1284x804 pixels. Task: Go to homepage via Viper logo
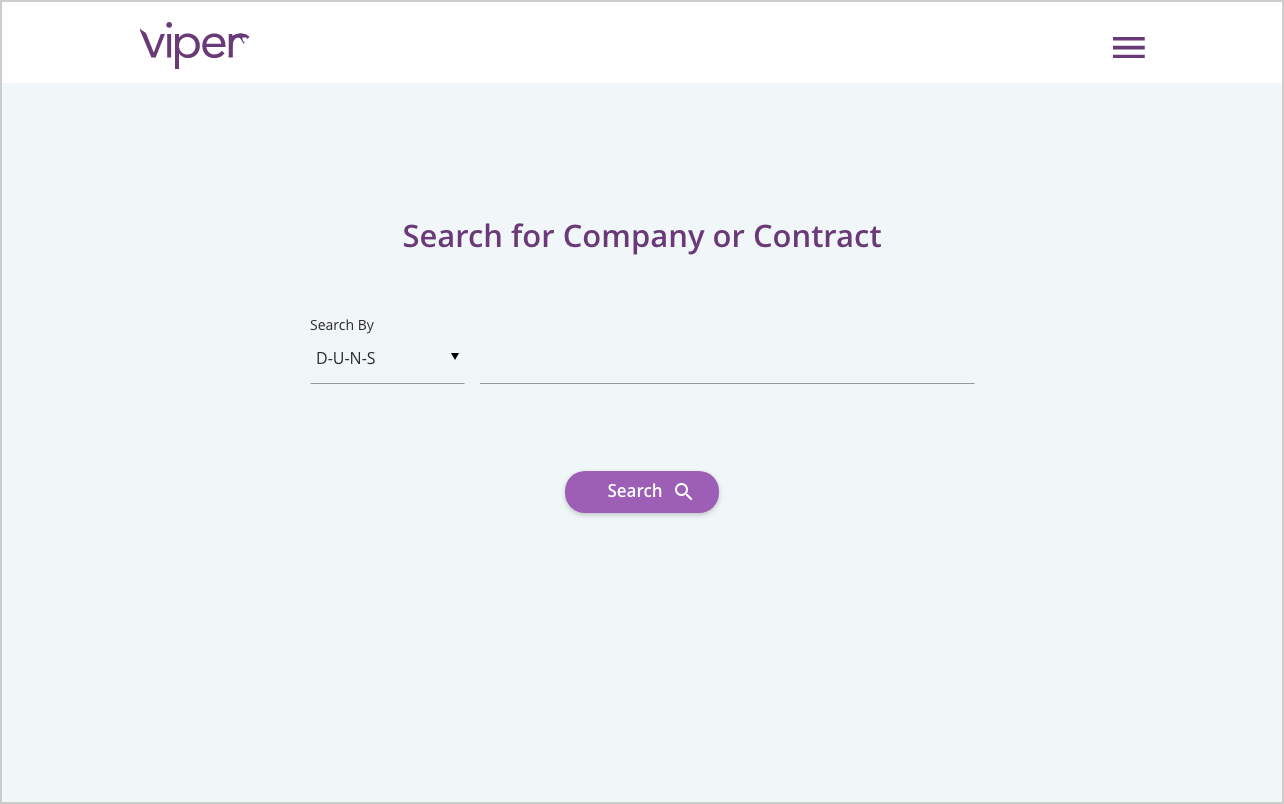pos(194,45)
